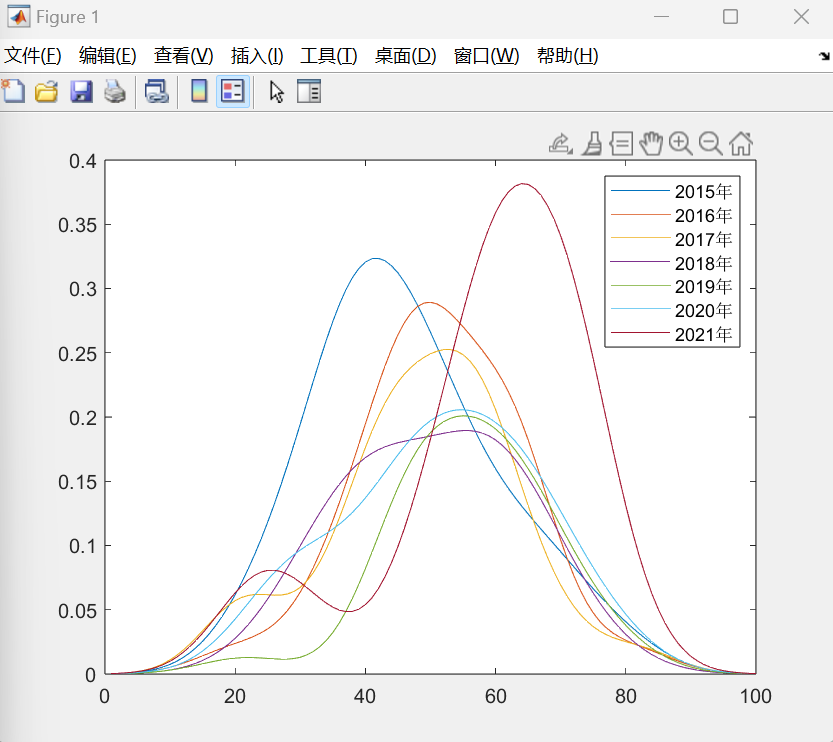The image size is (833, 742).
Task: Open the Property Inspector panel icon
Action: click(309, 92)
